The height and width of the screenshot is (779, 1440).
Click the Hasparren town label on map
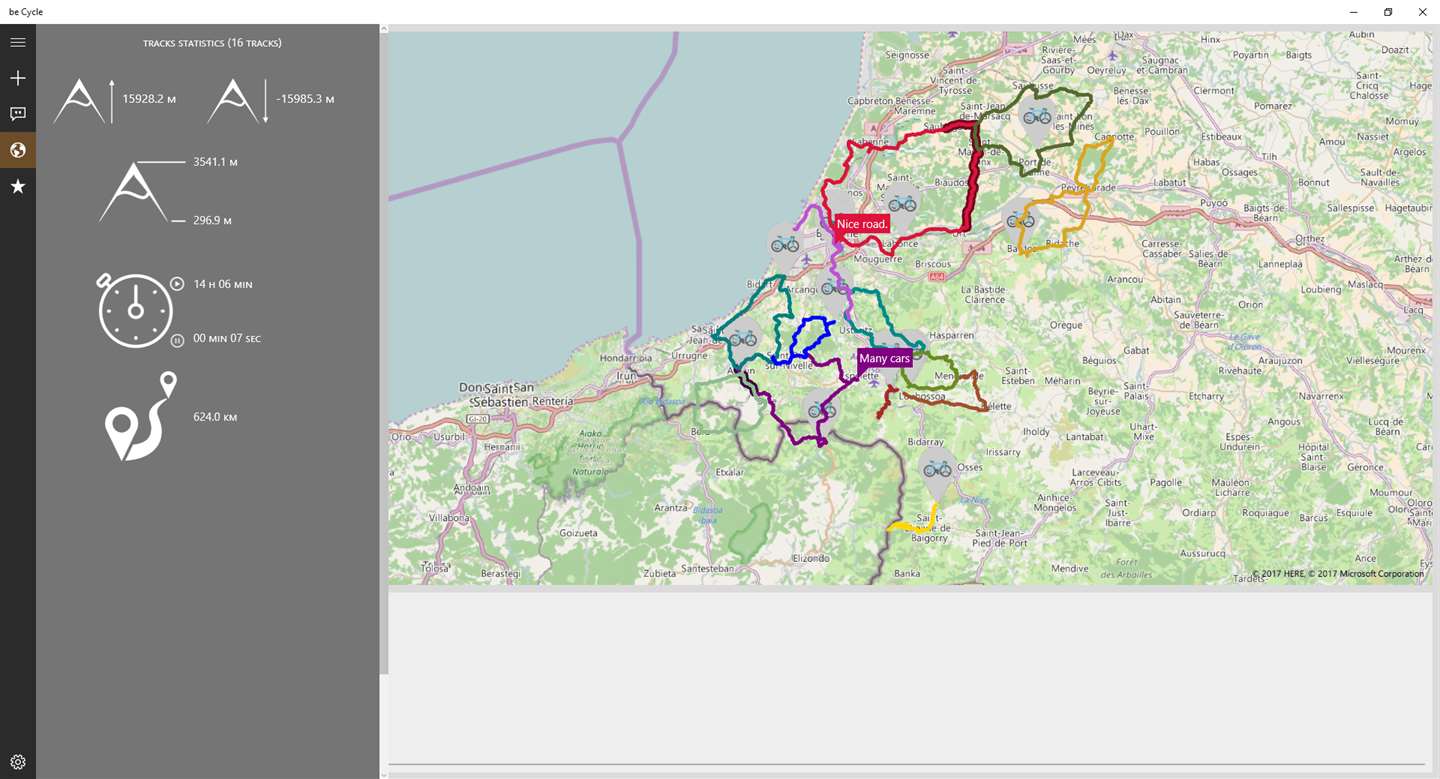pyautogui.click(x=954, y=336)
